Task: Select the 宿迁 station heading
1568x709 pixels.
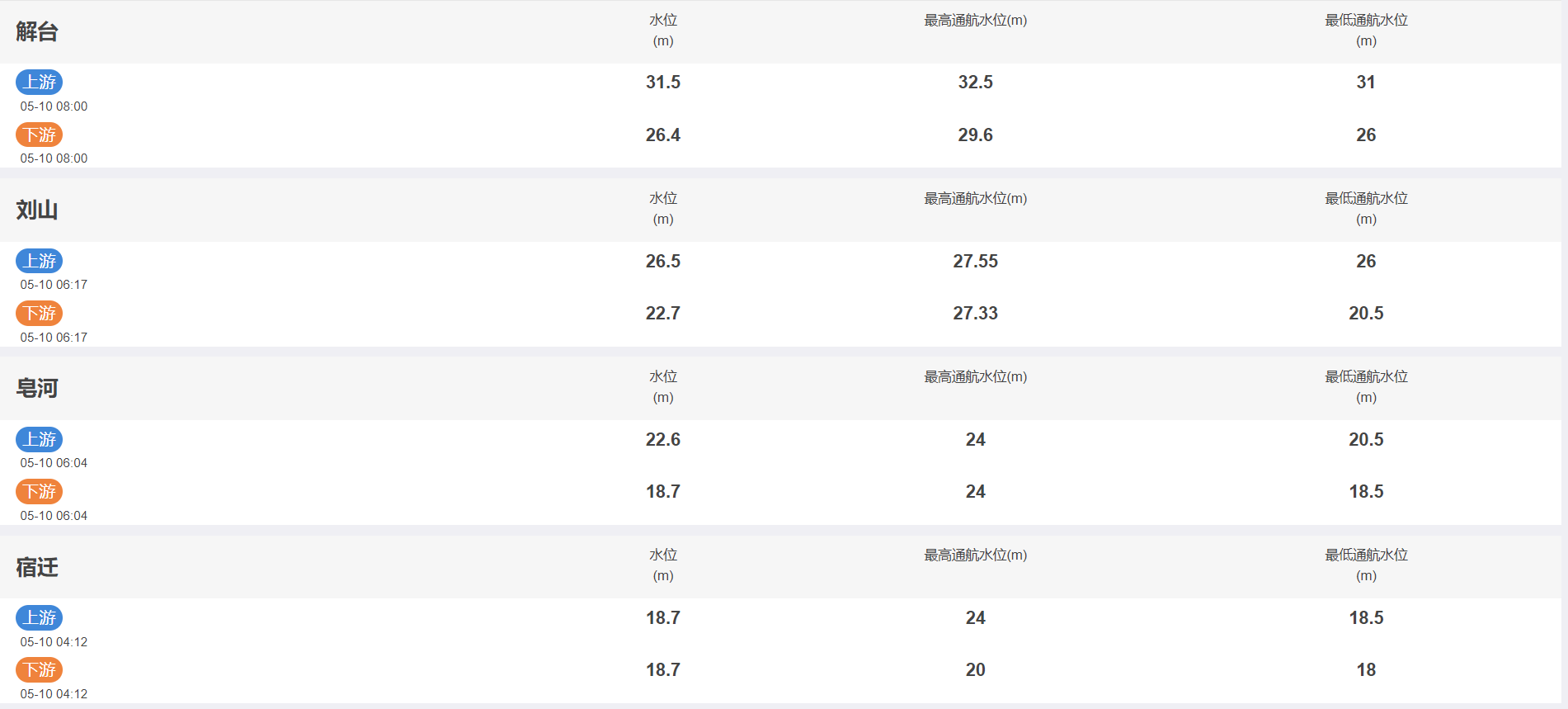Action: click(37, 567)
